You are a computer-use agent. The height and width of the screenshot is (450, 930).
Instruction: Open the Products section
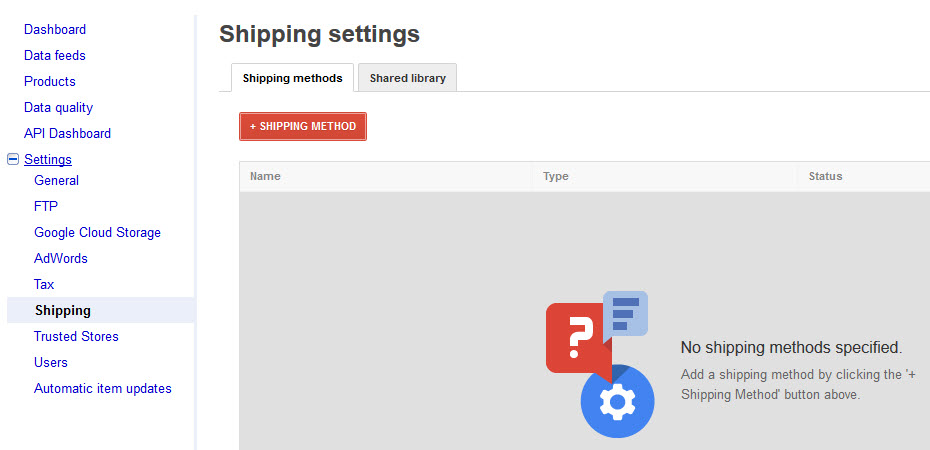pos(50,81)
